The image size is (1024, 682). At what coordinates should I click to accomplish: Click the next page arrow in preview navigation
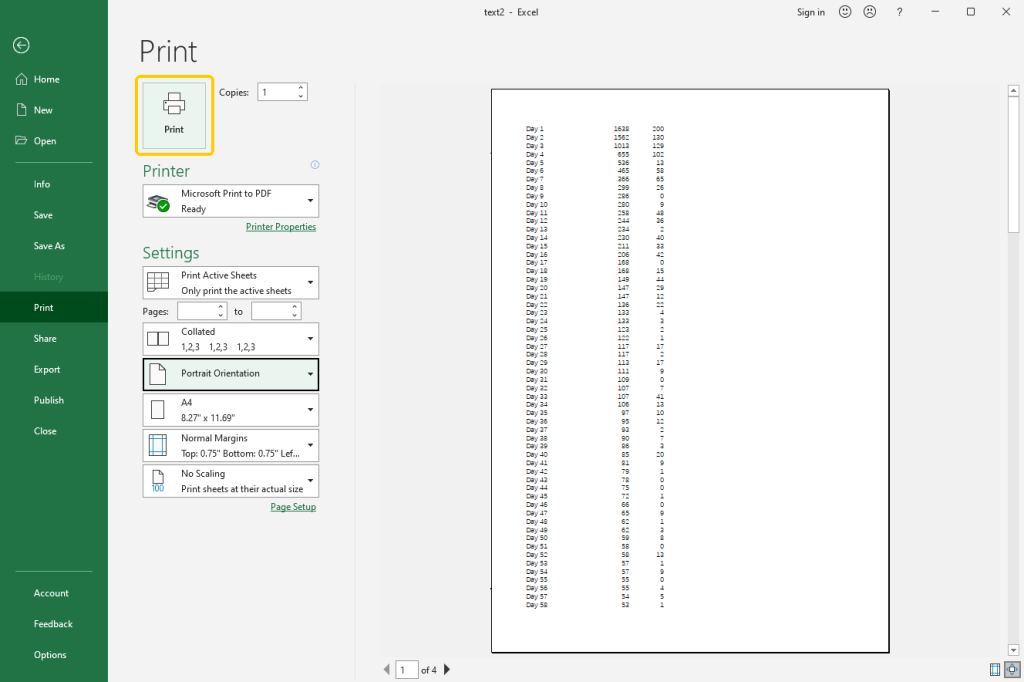coord(447,670)
